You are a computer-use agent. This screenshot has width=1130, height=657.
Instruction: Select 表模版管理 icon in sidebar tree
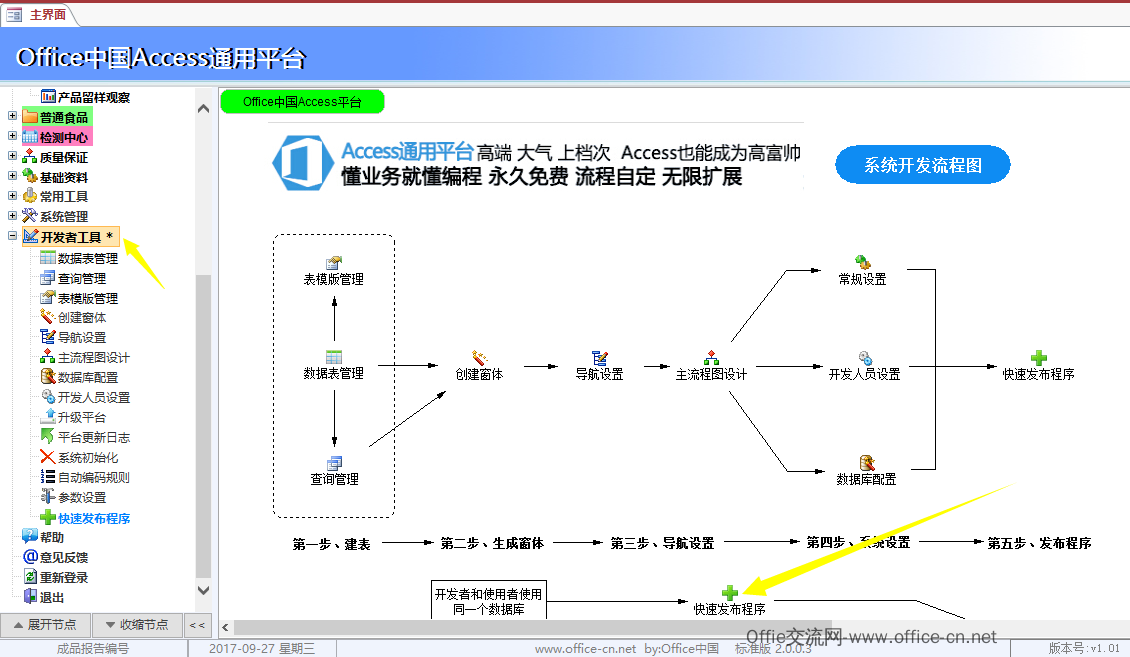click(x=48, y=297)
